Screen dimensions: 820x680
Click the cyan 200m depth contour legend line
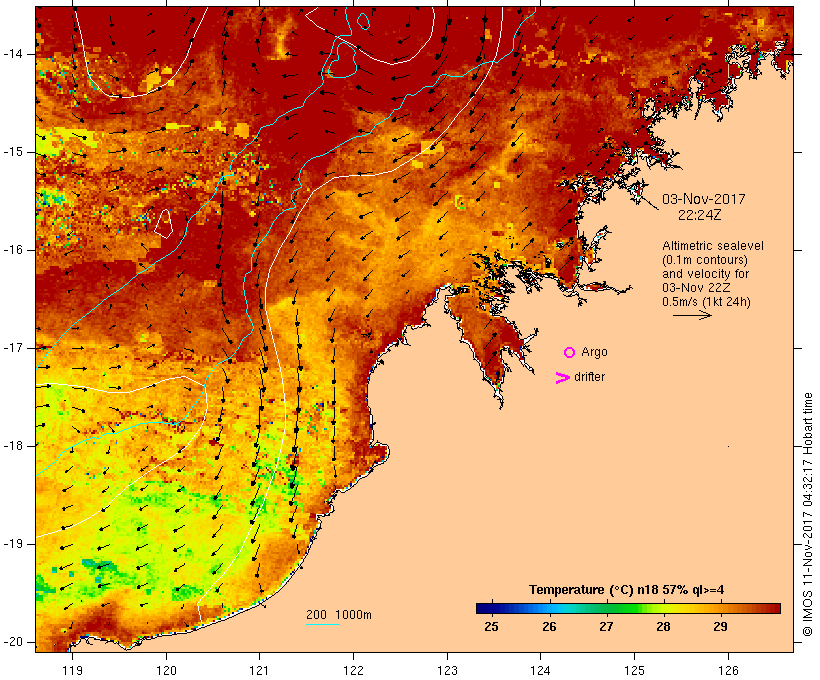(323, 624)
